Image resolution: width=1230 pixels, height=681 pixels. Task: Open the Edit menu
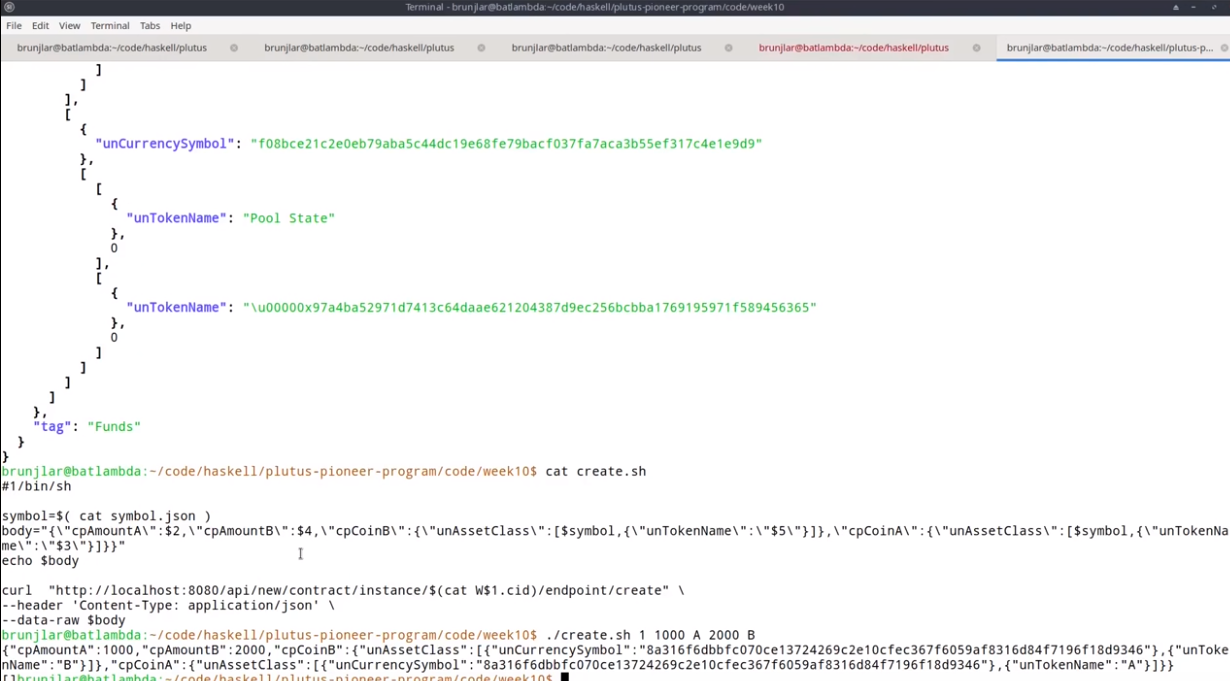click(x=40, y=26)
